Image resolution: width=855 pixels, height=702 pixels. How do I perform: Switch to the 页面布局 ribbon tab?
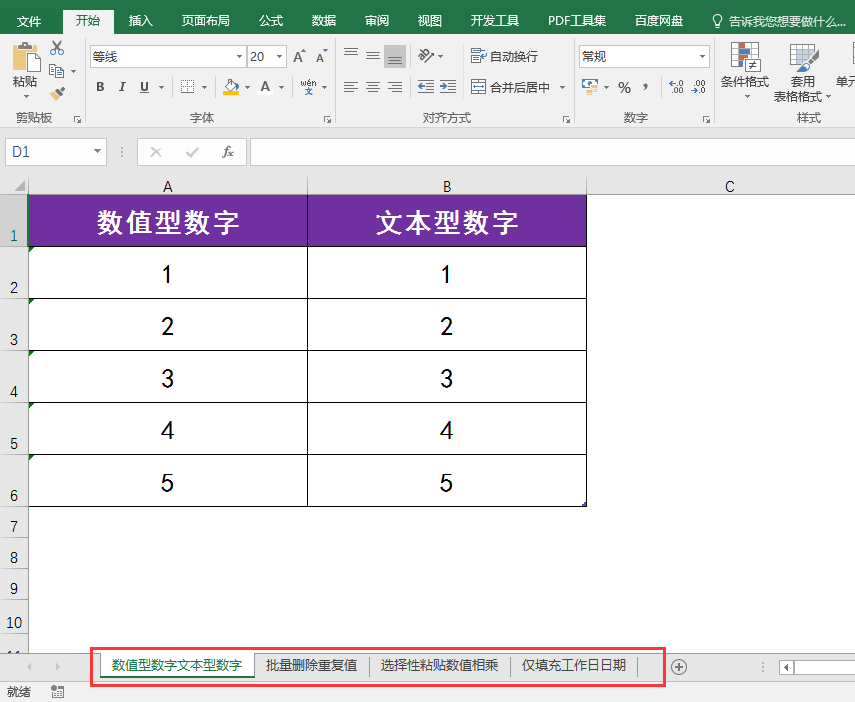click(206, 21)
